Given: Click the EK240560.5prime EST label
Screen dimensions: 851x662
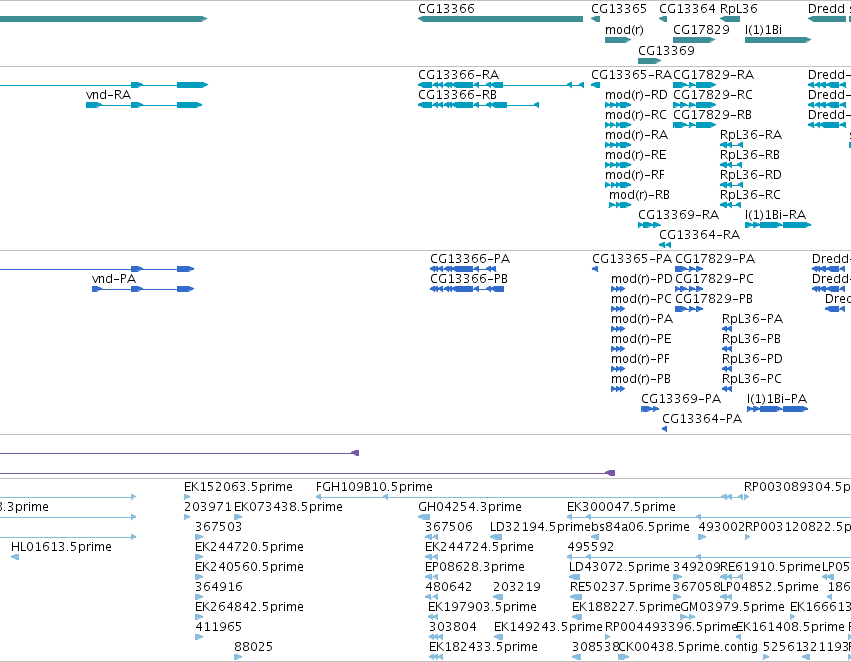Looking at the screenshot, I should click(249, 567).
